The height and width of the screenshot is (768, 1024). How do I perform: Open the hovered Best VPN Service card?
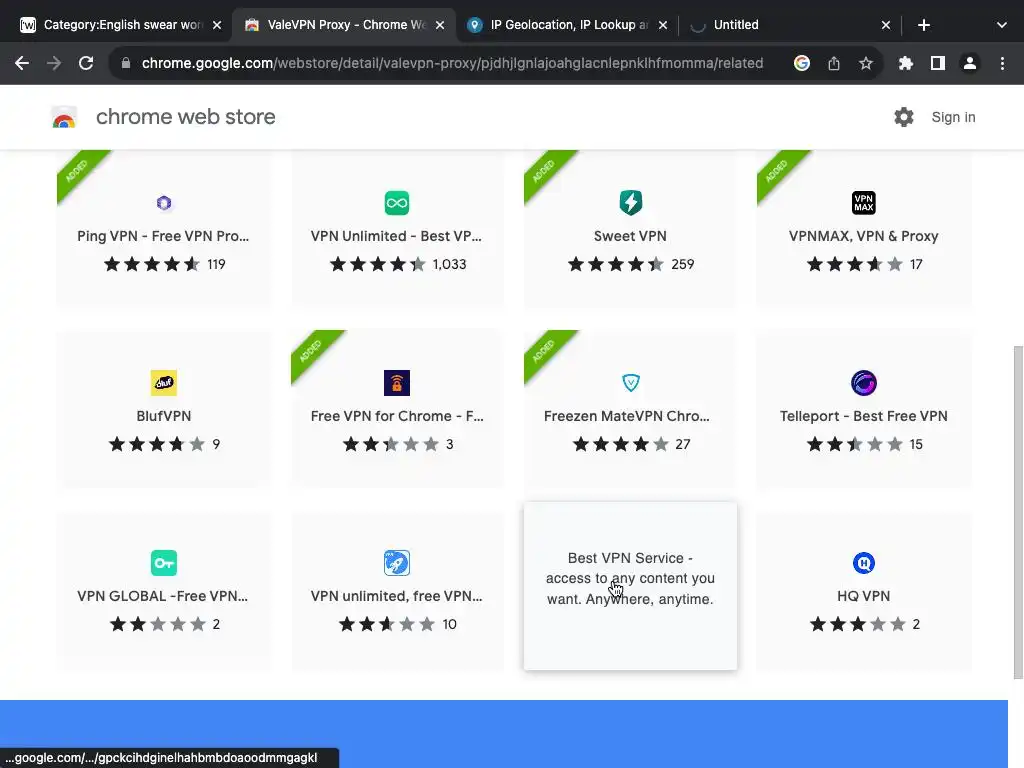point(630,586)
